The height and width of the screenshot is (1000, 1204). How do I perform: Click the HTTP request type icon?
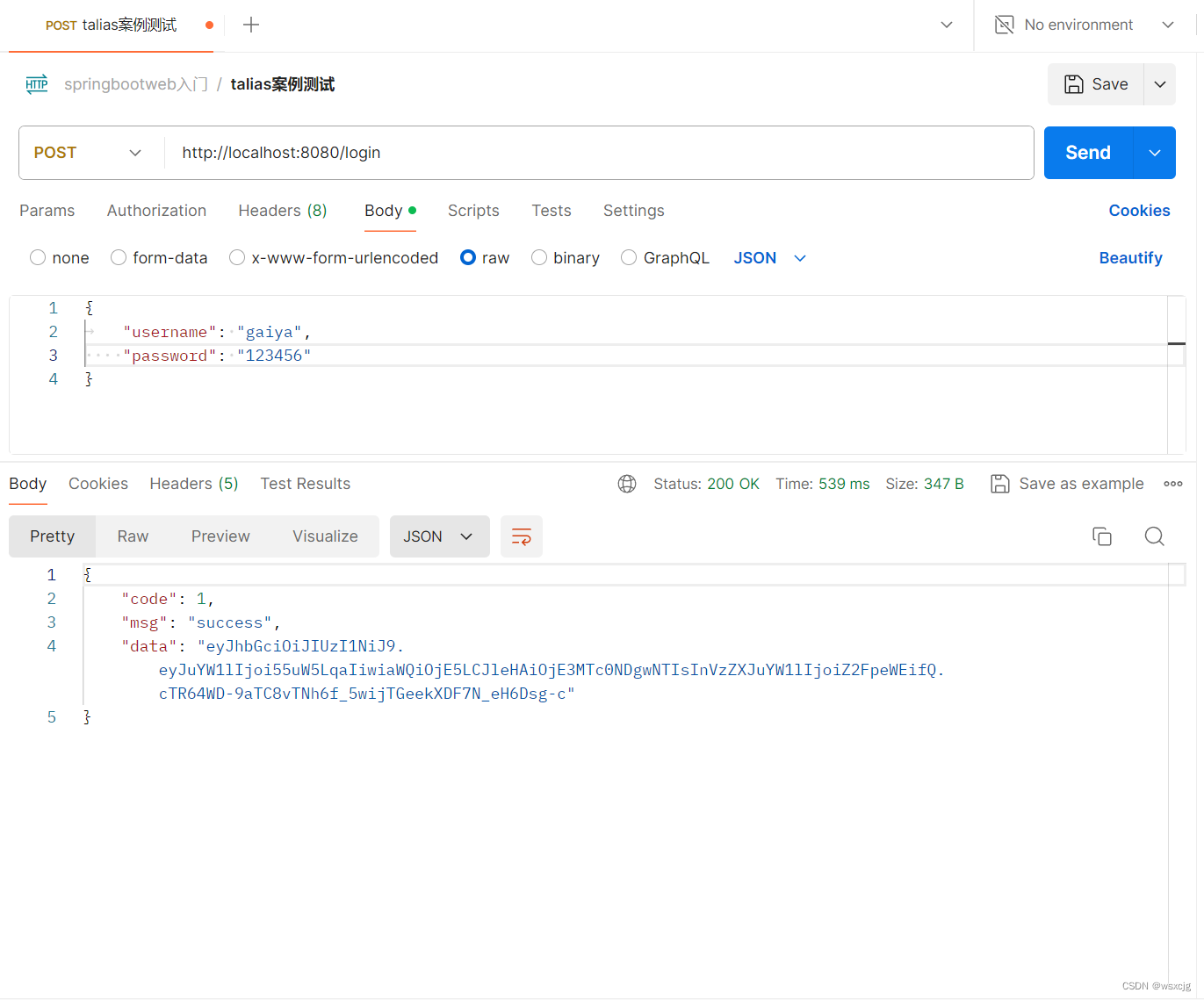(x=37, y=84)
